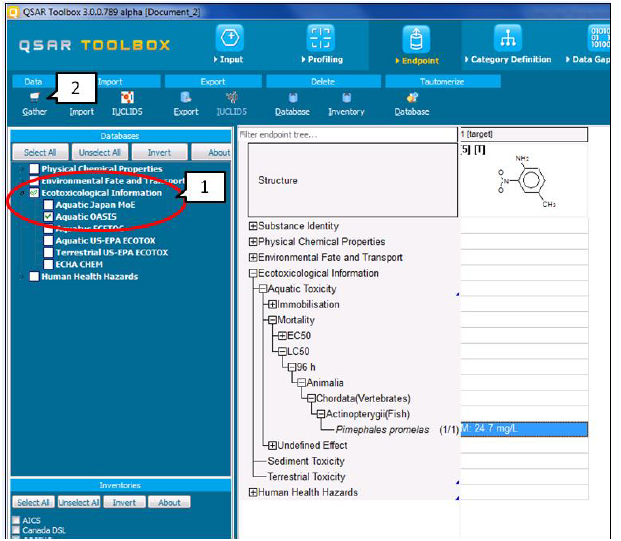Collapse Mortality node
The image size is (621, 541).
pyautogui.click(x=272, y=320)
